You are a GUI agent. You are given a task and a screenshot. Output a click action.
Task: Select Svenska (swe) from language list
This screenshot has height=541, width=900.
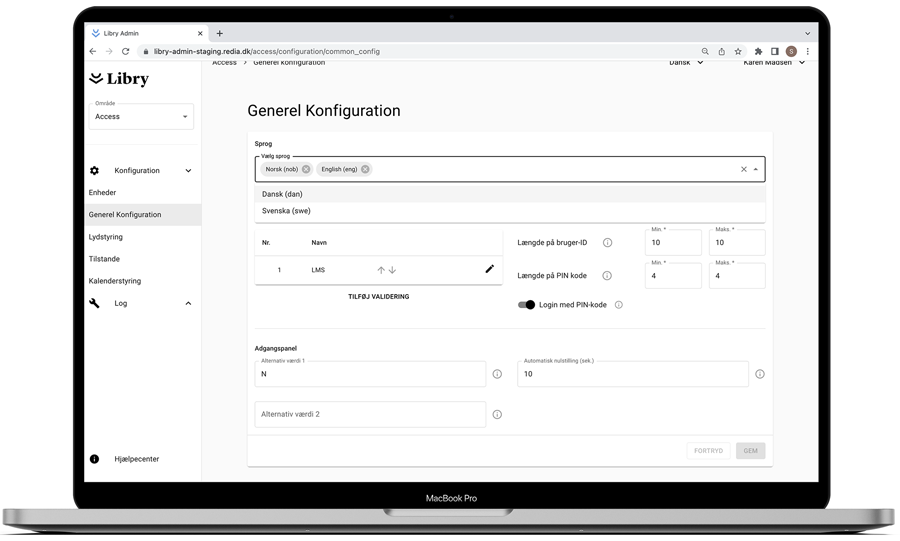[286, 211]
